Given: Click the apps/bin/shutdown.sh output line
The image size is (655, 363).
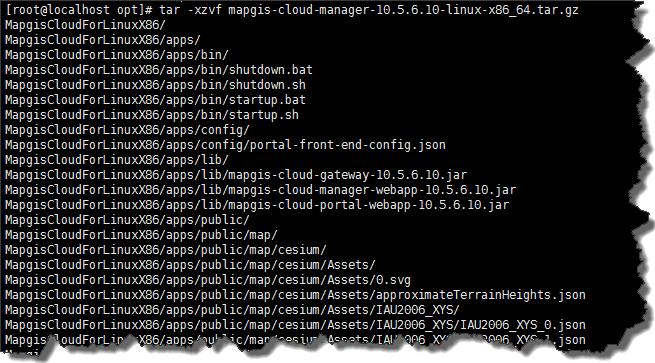Looking at the screenshot, I should pos(155,85).
